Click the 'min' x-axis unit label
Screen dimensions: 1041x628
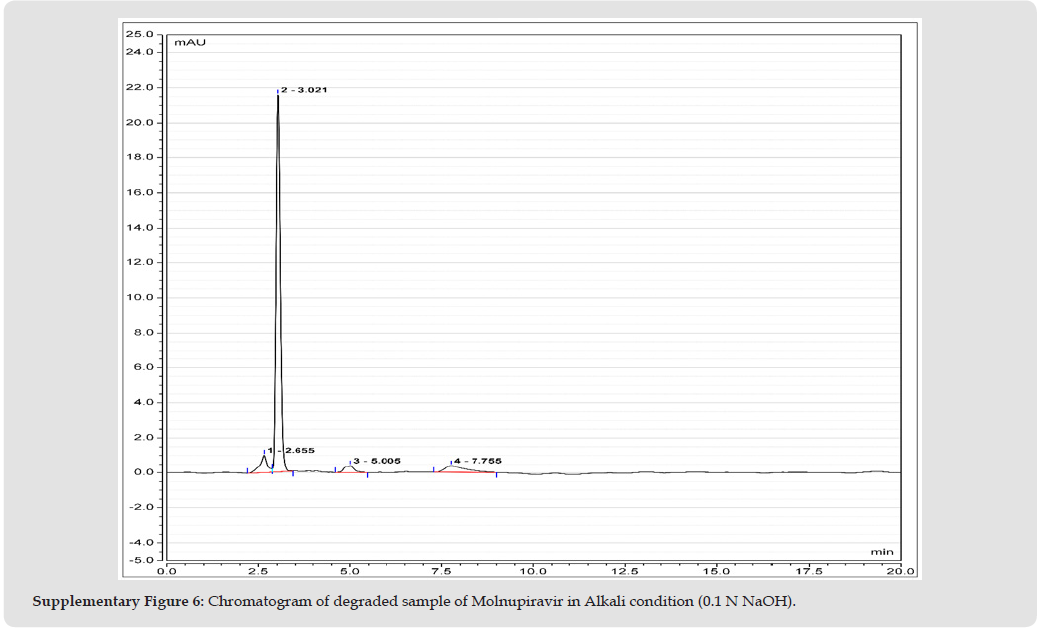pos(881,551)
